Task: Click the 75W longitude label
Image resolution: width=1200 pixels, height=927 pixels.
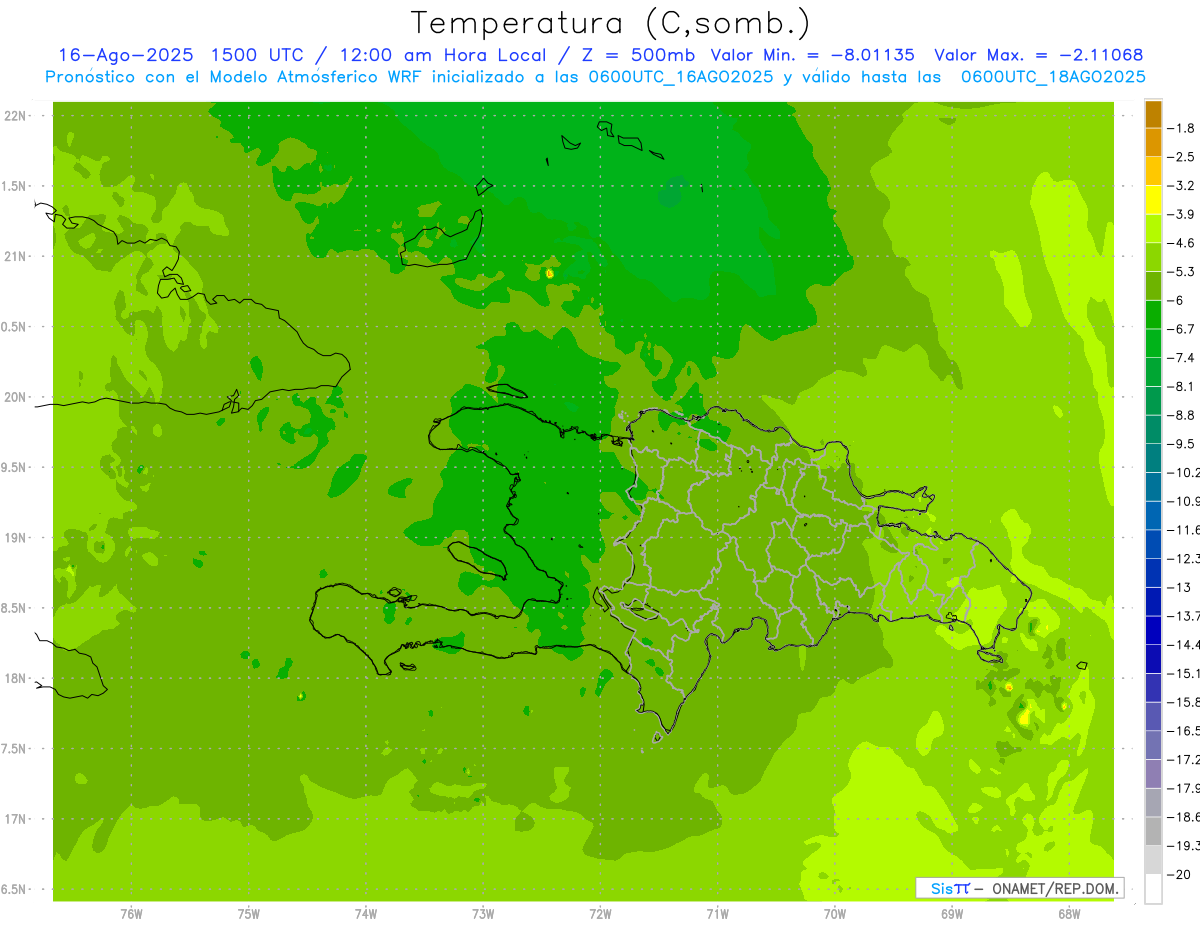Action: [x=249, y=914]
